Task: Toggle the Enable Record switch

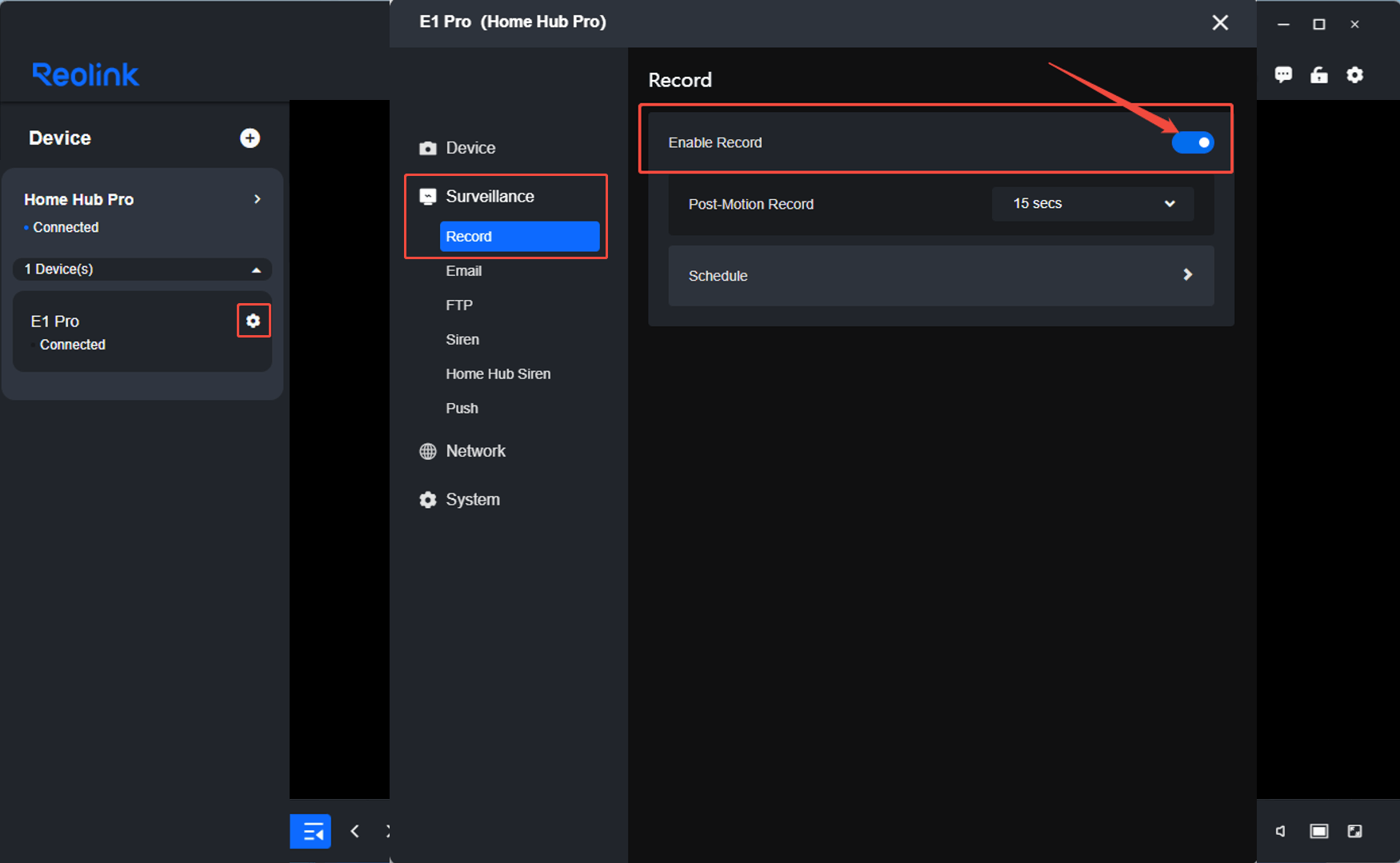Action: coord(1193,142)
